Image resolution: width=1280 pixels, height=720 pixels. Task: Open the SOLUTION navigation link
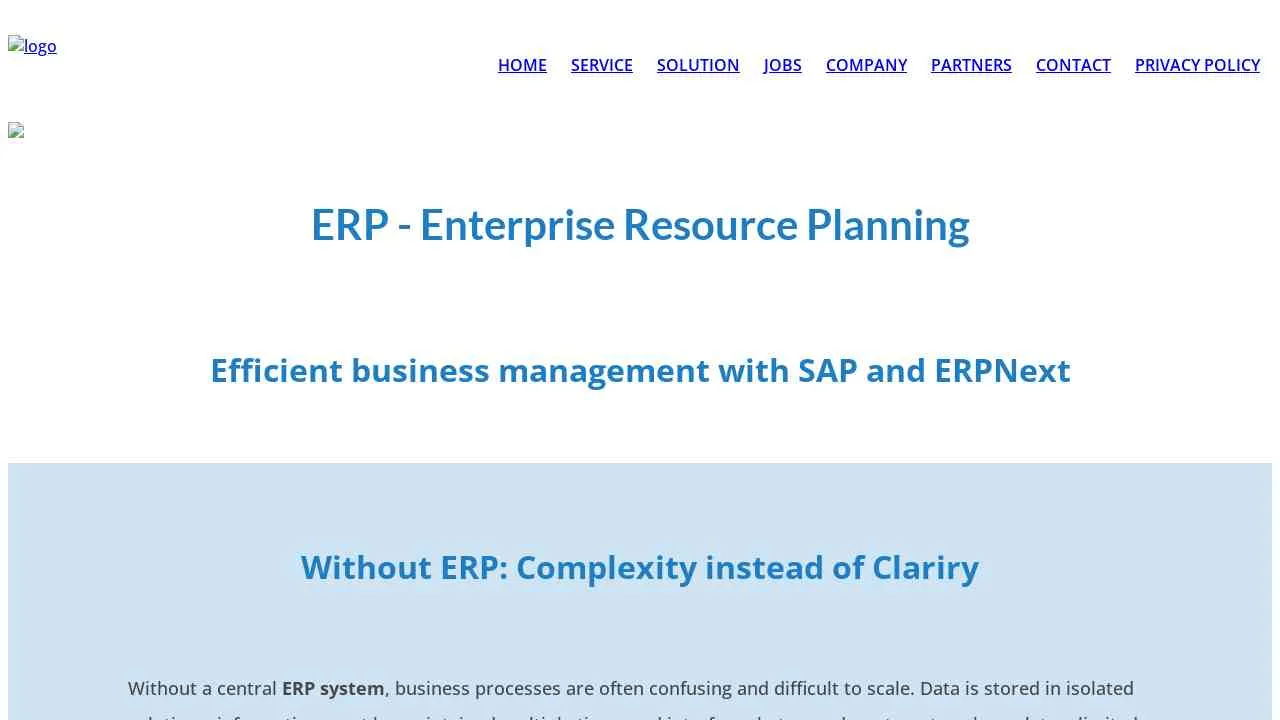pos(698,65)
